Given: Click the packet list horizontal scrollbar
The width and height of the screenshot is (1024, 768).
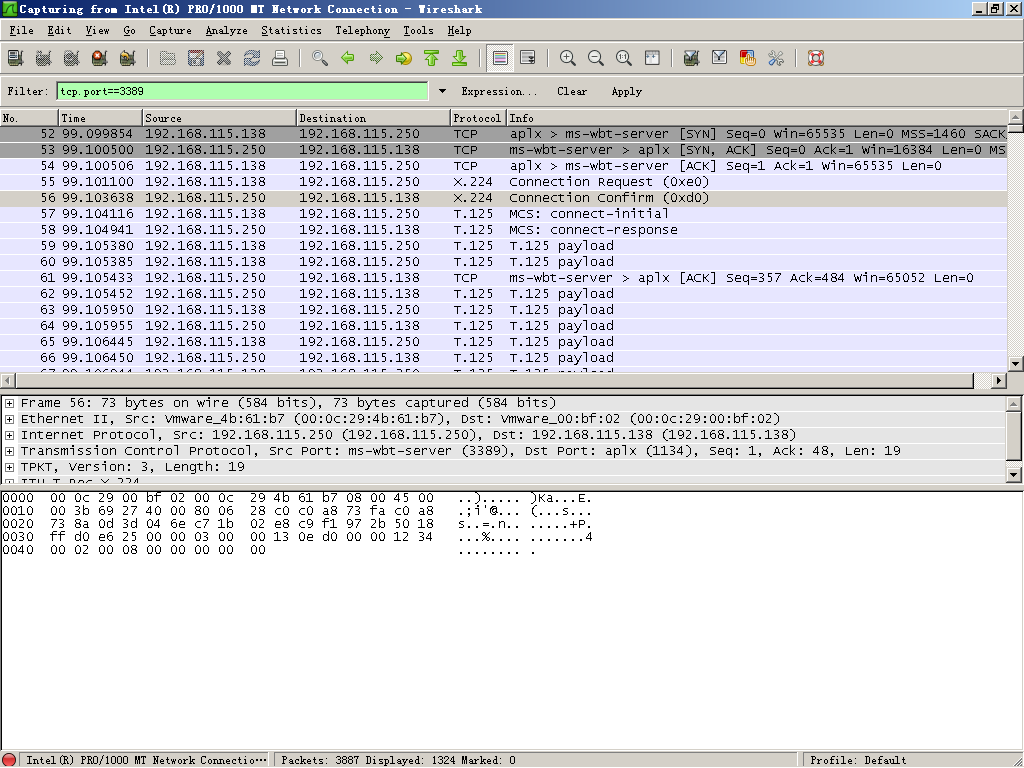Looking at the screenshot, I should (x=495, y=380).
